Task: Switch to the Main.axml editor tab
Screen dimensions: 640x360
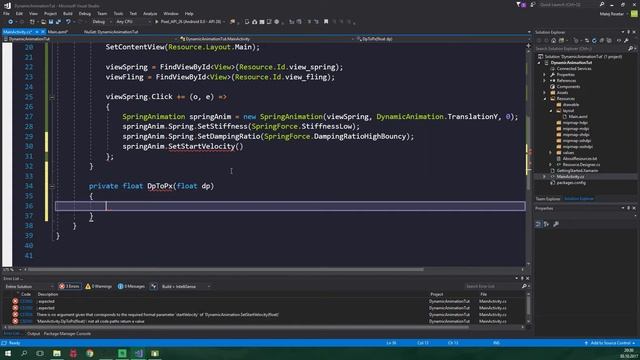Action: (58, 31)
